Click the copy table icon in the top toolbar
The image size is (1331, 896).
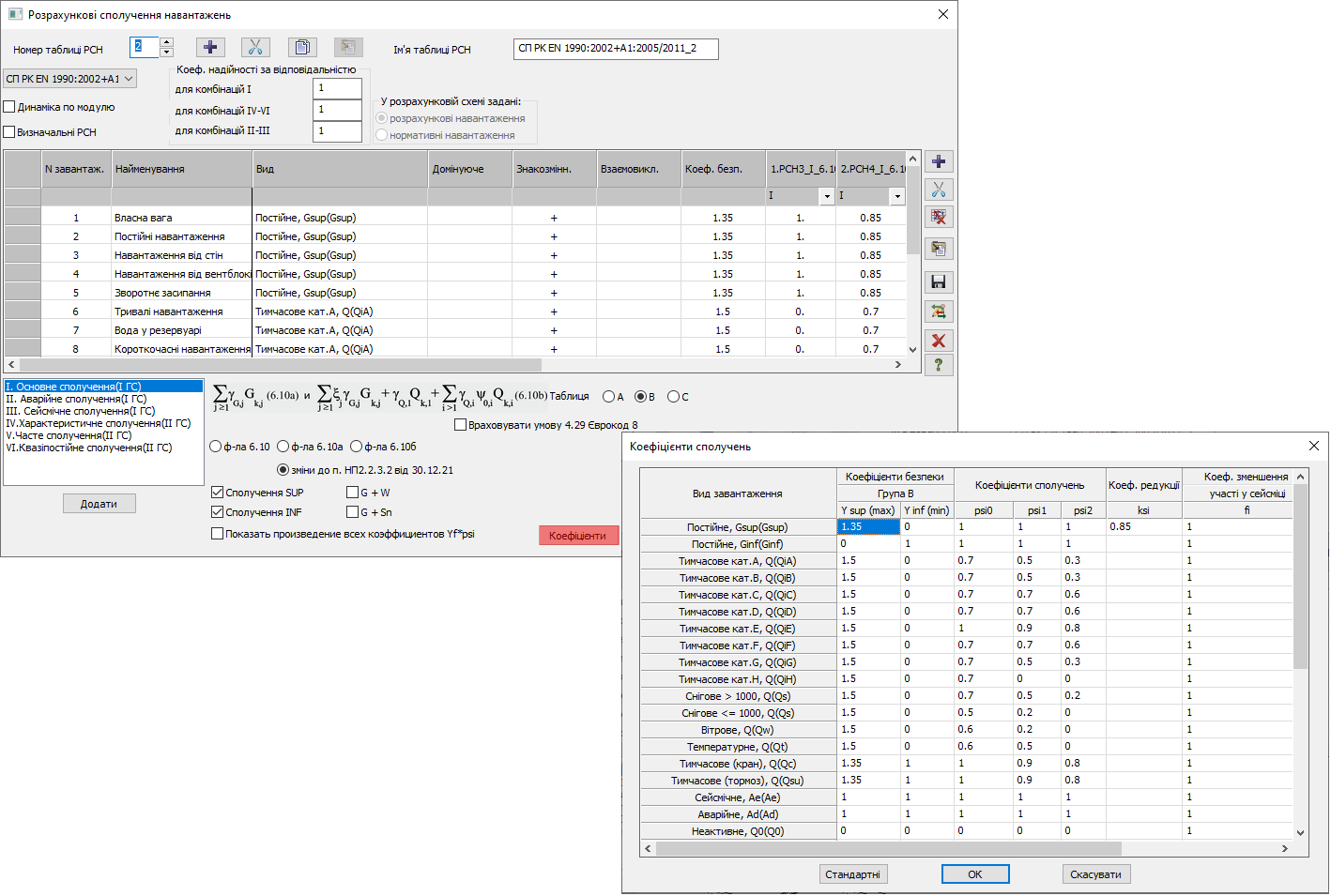pos(301,48)
